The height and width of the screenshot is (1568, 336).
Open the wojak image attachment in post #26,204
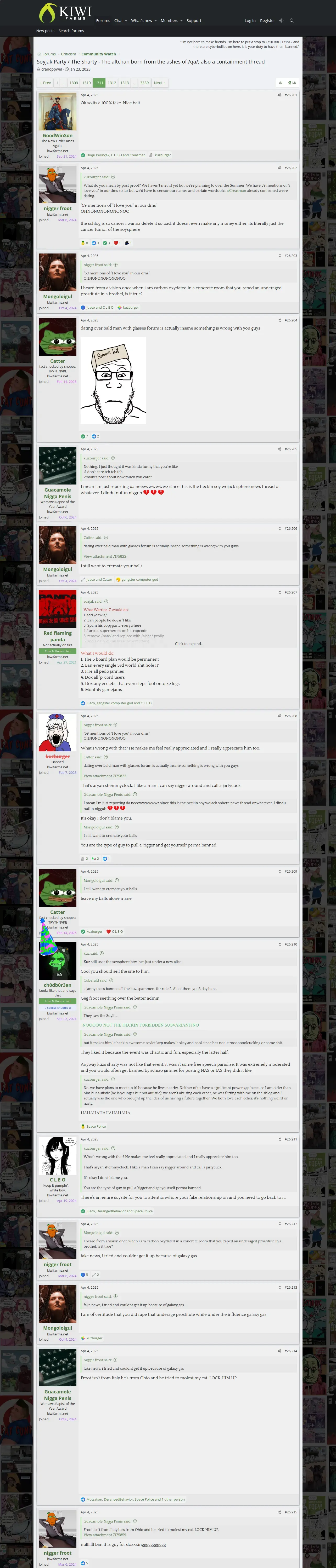point(113,381)
